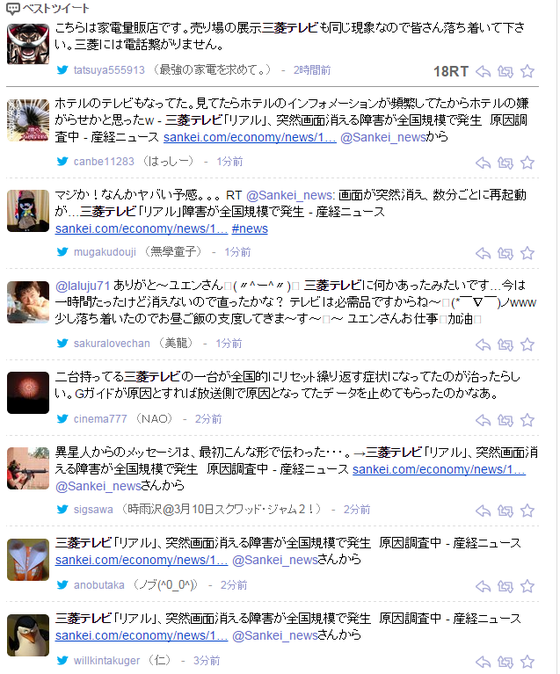Reply to tatsuya555913's tweet
The width and height of the screenshot is (560, 674).
point(483,71)
